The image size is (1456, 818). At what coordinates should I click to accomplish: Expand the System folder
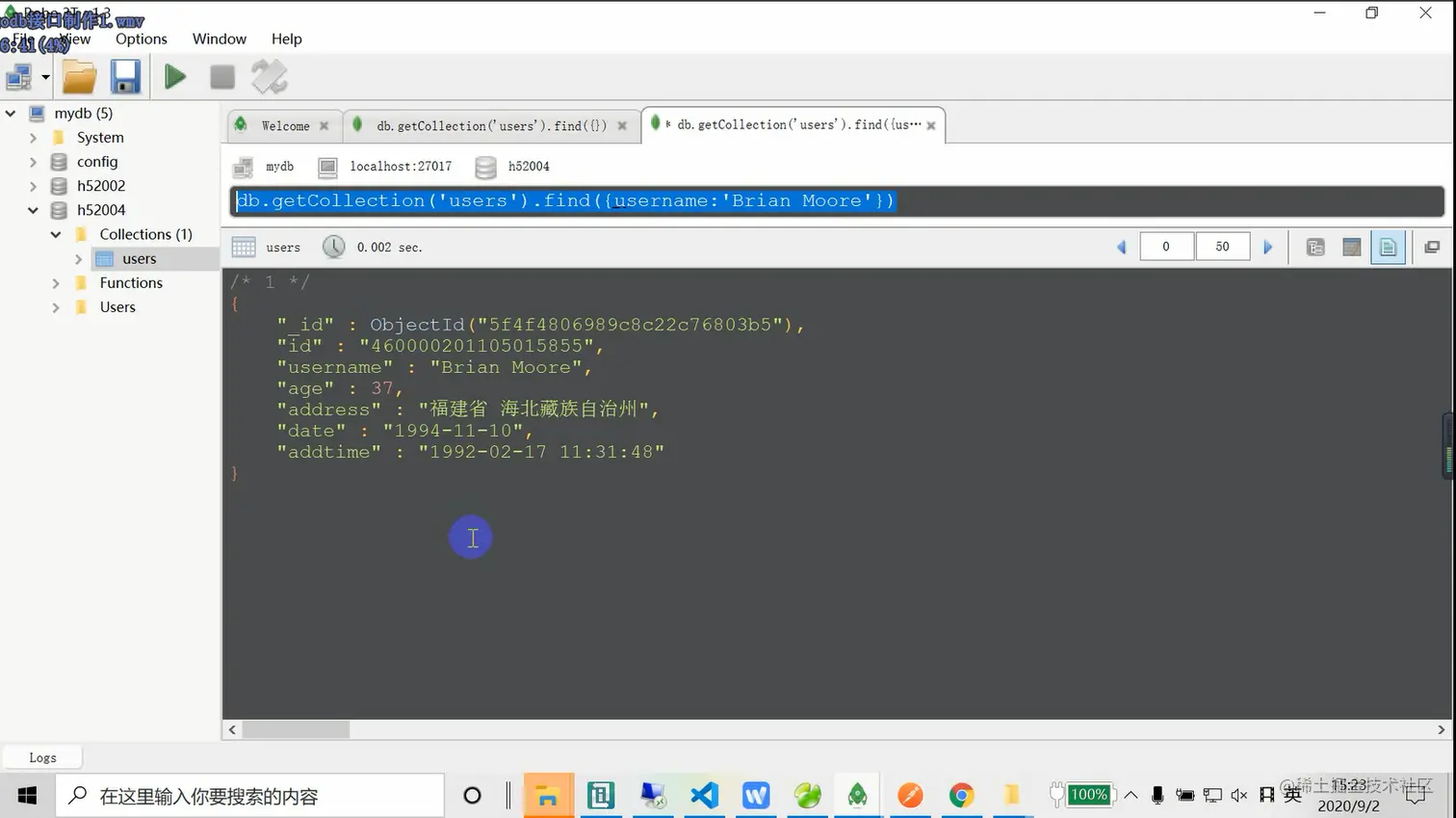[x=34, y=138]
